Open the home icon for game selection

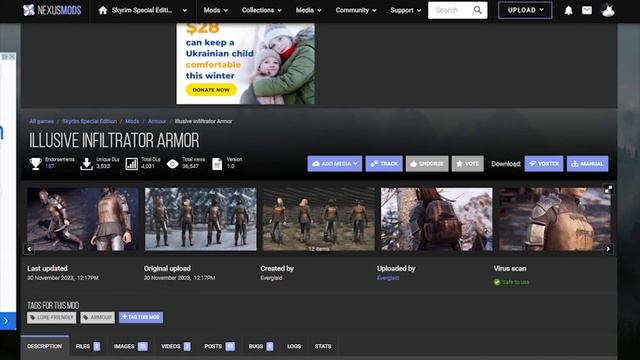point(103,10)
